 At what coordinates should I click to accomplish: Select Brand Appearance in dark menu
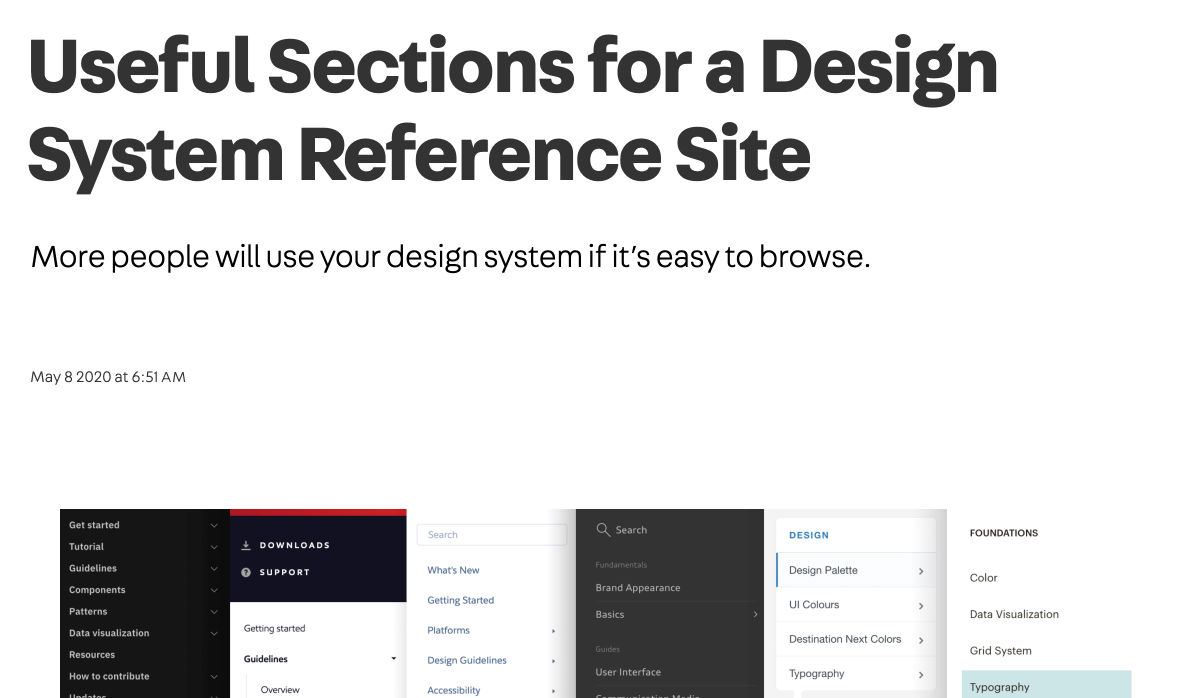click(638, 588)
